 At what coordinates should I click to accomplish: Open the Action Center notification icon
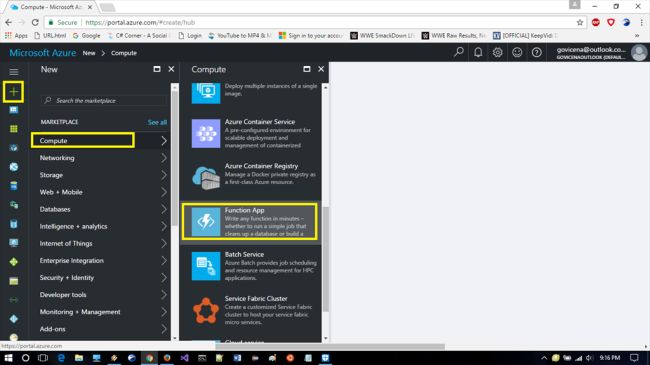tap(634, 358)
